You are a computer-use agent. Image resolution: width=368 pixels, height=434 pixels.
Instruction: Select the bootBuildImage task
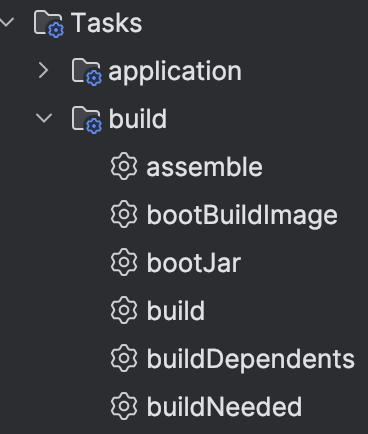(x=242, y=216)
